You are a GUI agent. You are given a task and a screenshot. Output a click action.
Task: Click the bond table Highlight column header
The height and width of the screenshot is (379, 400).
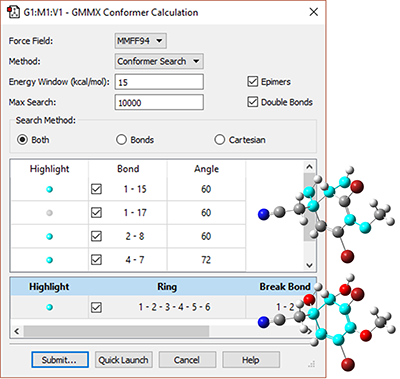(49, 169)
